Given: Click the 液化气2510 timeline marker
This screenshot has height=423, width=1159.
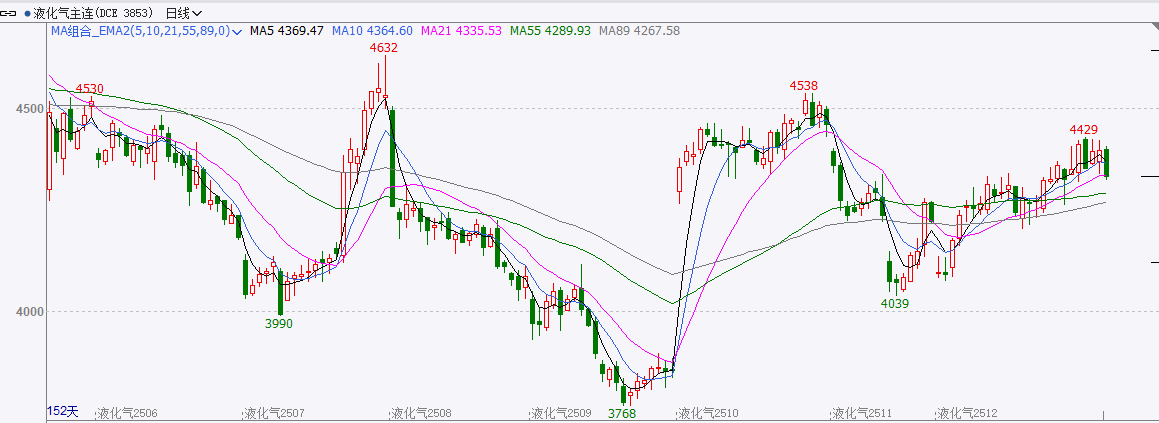Looking at the screenshot, I should (708, 413).
